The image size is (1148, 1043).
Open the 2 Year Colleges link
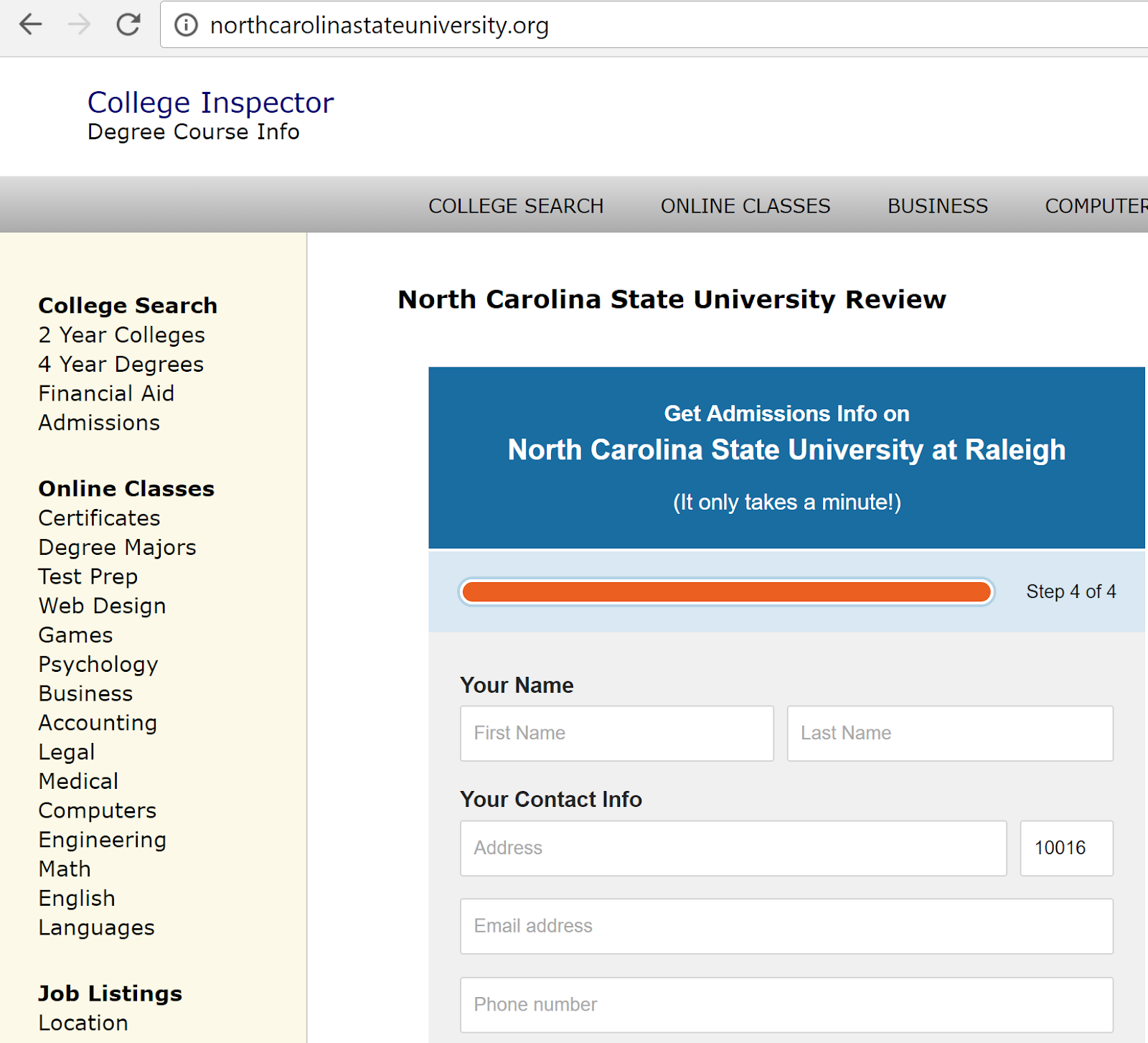click(x=122, y=335)
